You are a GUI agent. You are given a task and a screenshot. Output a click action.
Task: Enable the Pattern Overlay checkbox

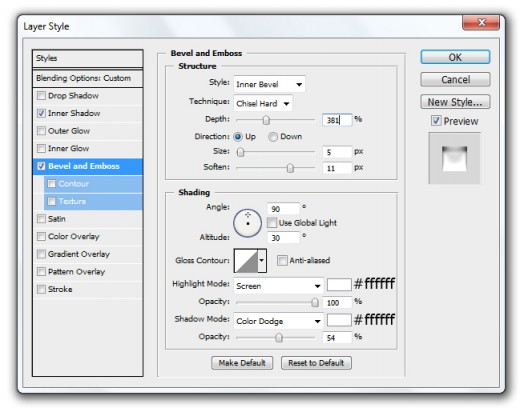pyautogui.click(x=41, y=272)
